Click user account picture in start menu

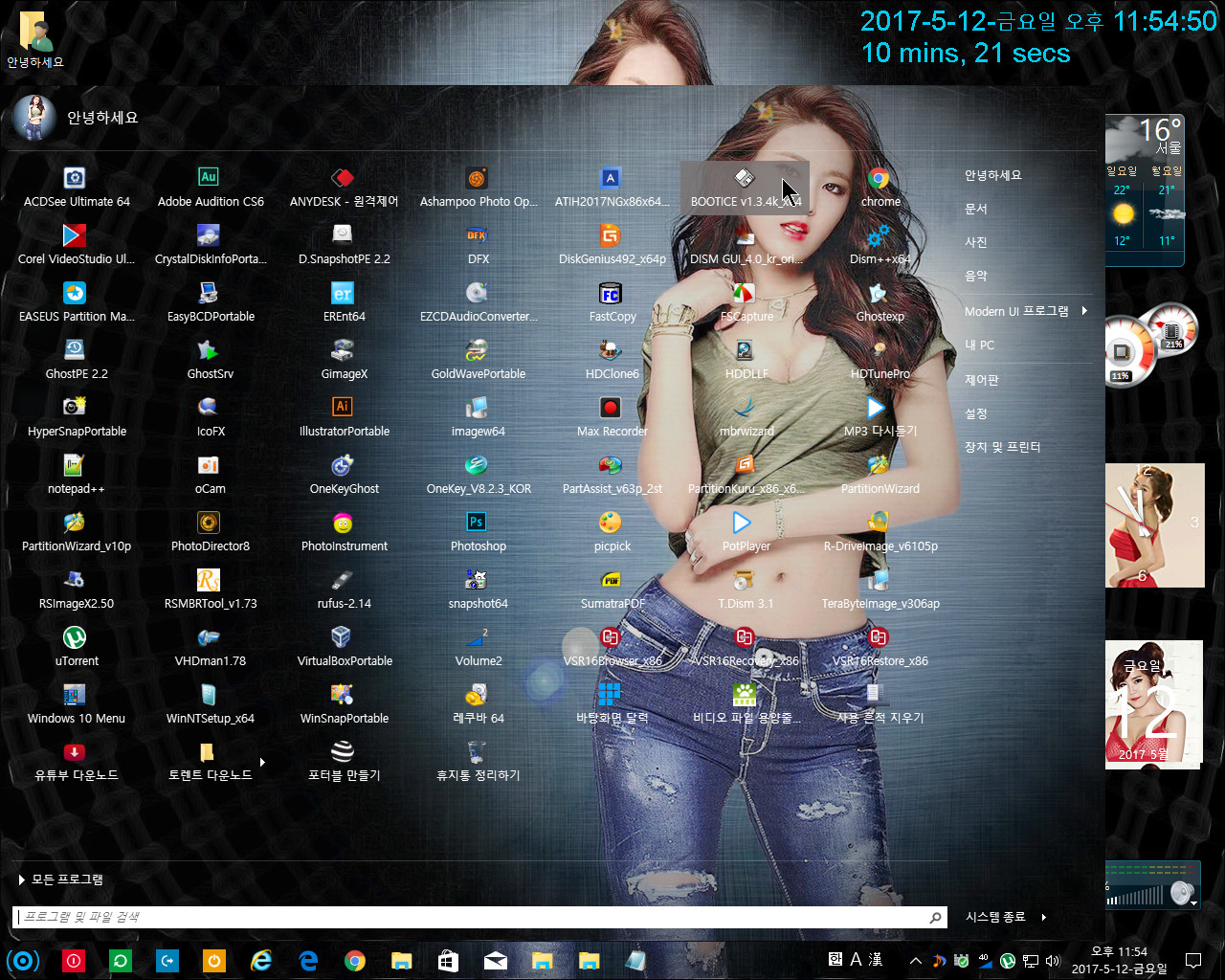point(33,118)
